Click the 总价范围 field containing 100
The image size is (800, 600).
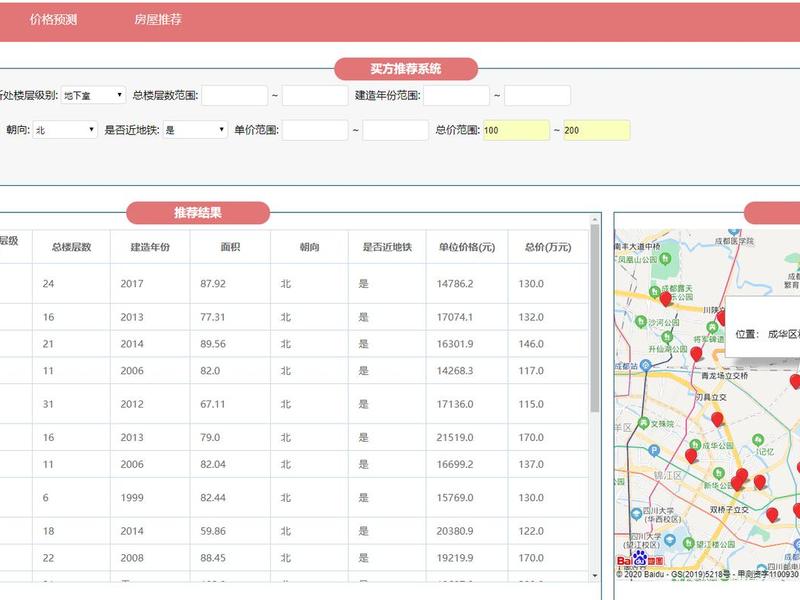pyautogui.click(x=516, y=130)
